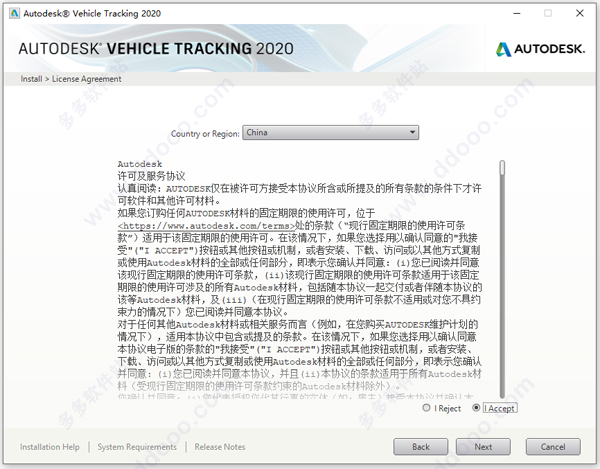Click the License Agreement breadcrumb text
Screen dimensions: 600x469
[x=86, y=79]
